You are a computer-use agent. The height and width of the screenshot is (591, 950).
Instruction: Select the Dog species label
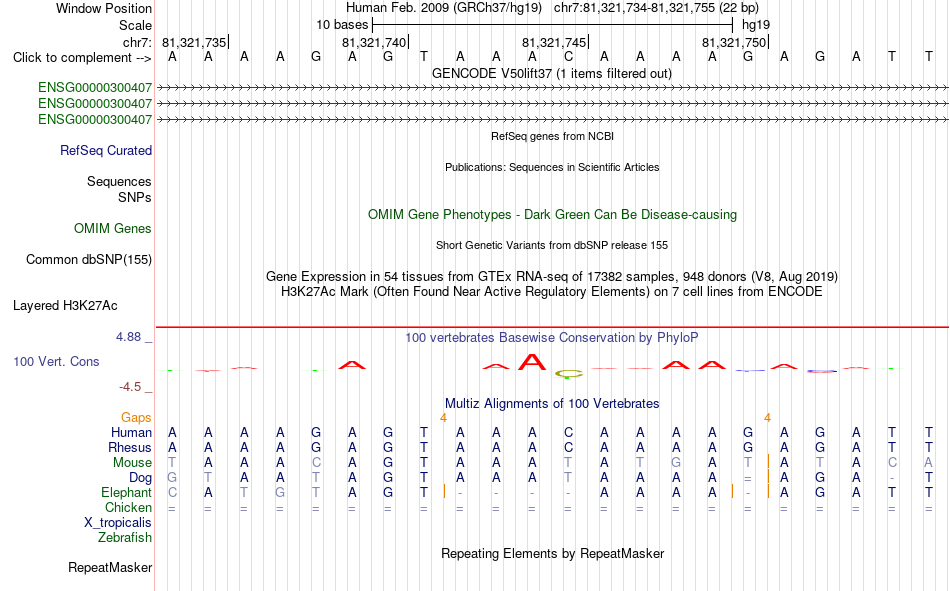coord(140,478)
